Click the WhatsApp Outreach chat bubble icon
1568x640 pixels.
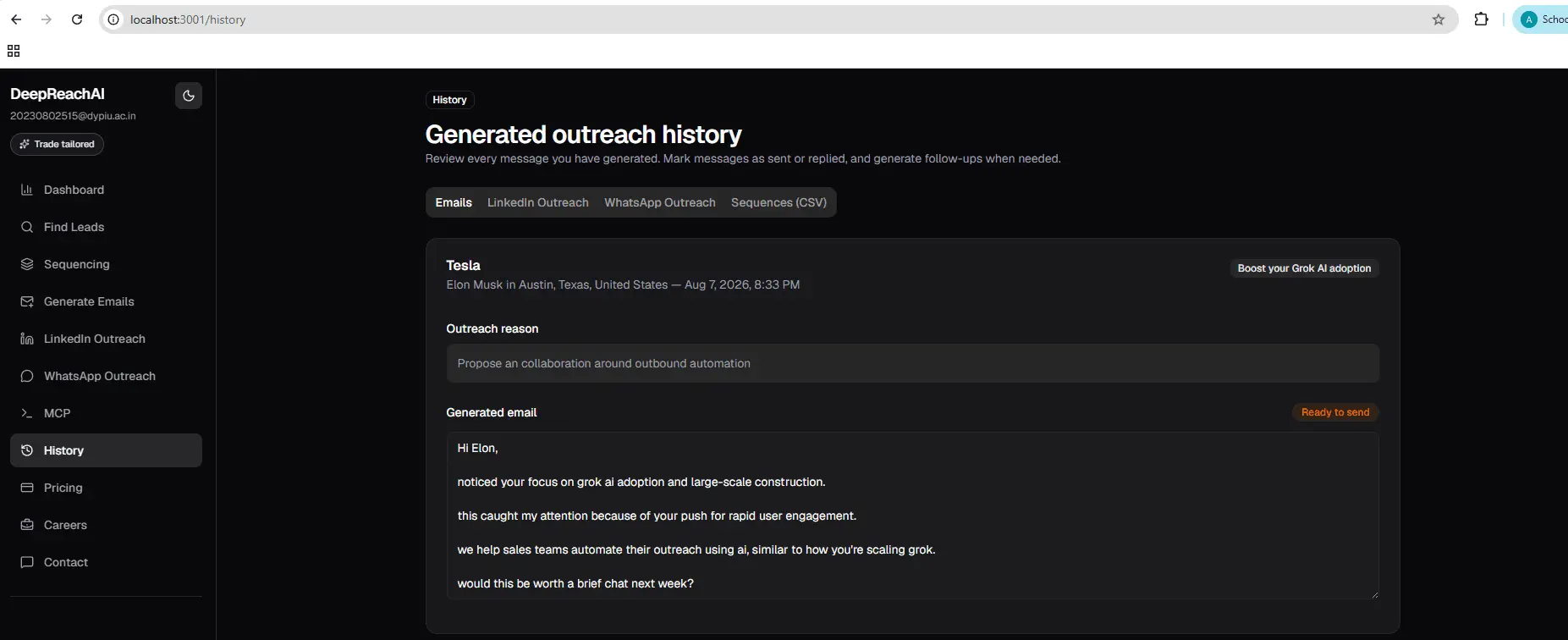(x=27, y=376)
